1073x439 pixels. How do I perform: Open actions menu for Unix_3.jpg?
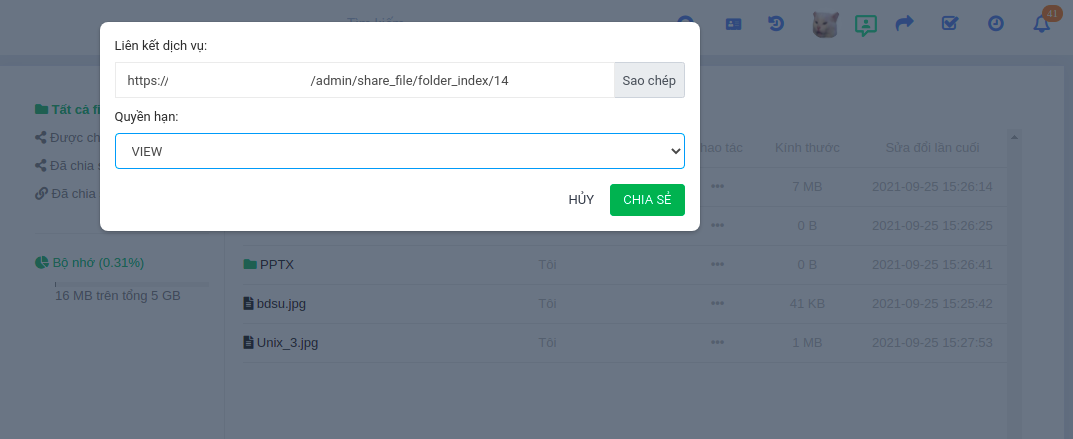tap(717, 343)
